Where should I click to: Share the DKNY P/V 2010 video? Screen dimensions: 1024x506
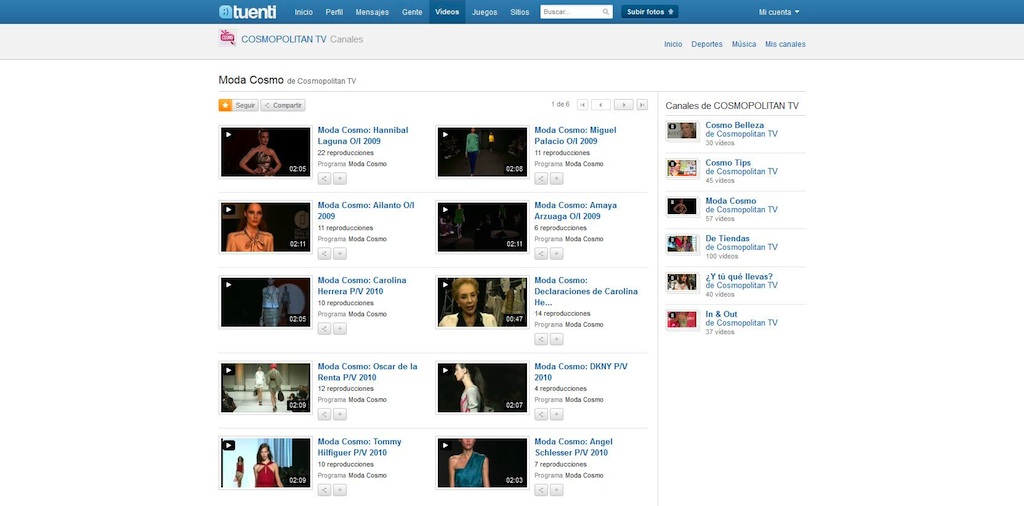(541, 414)
